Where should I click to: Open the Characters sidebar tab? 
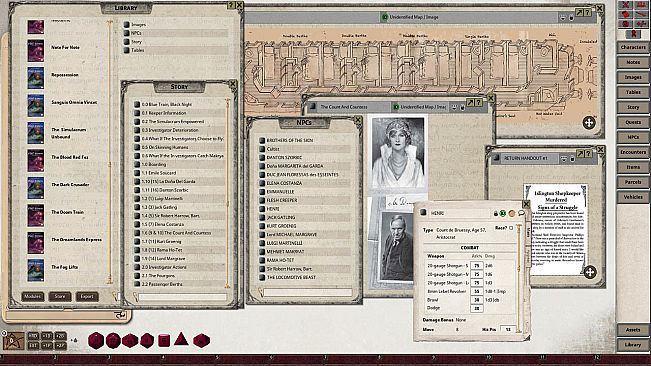click(633, 47)
